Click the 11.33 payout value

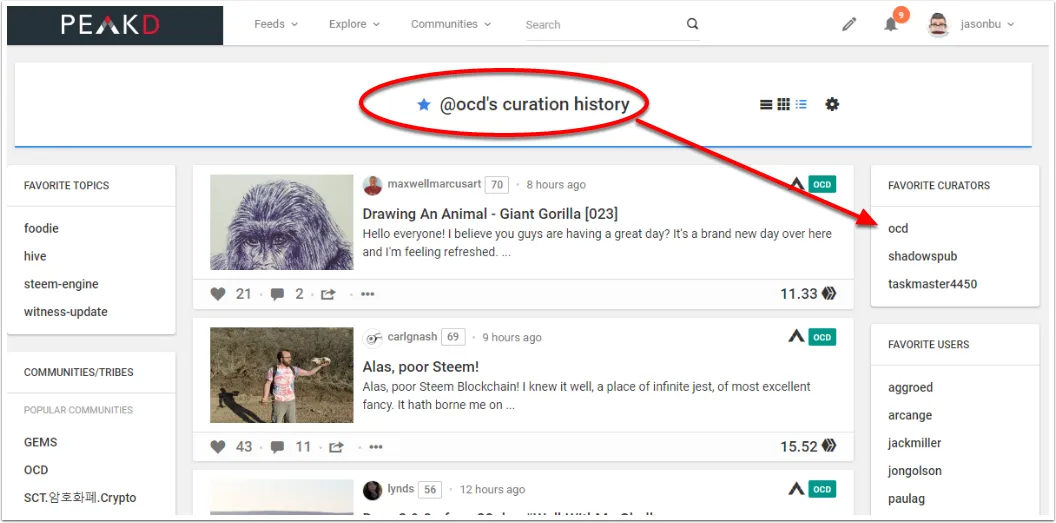click(x=799, y=294)
